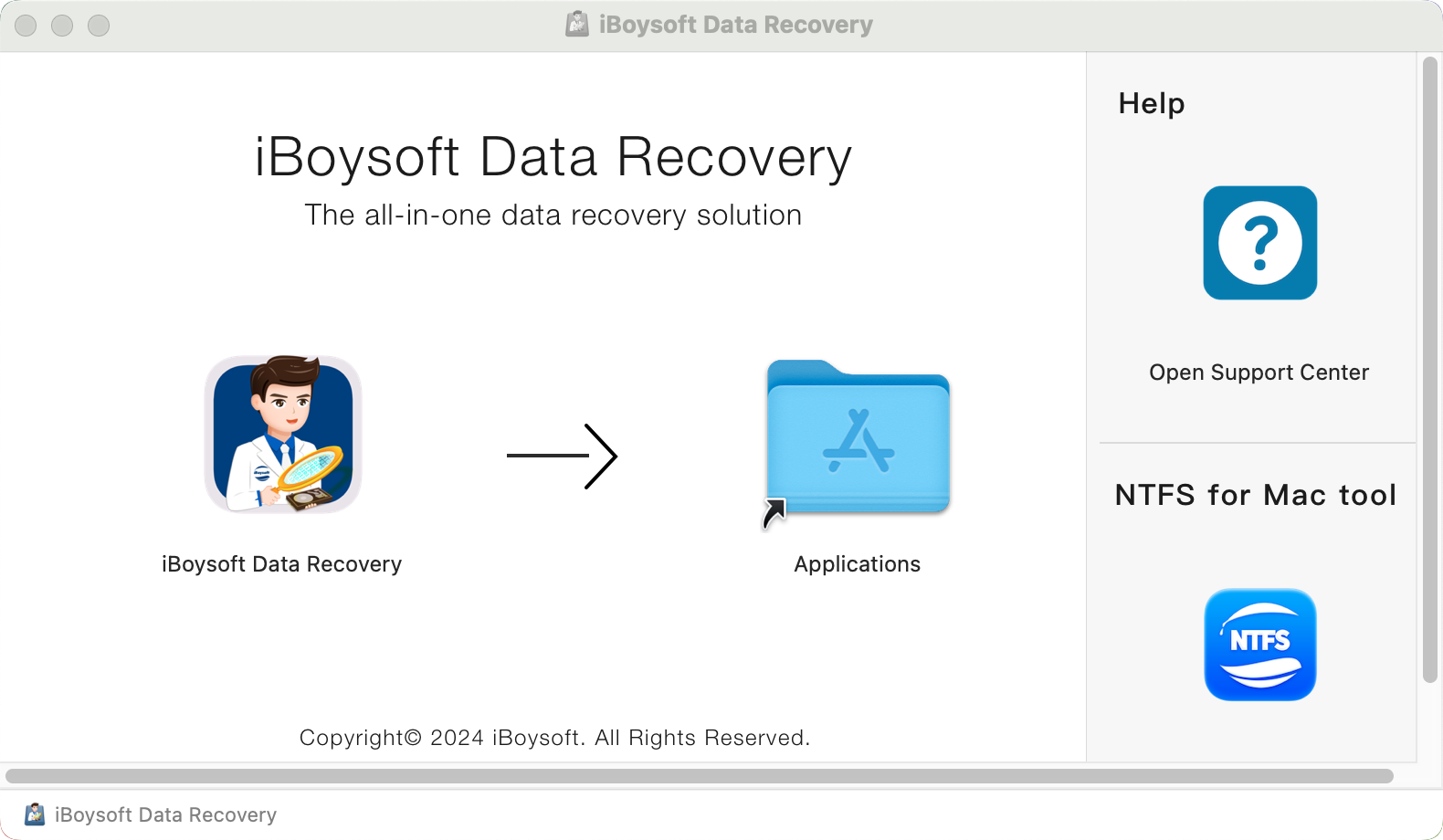Click the iBoysoft Data Recovery path bar label
The width and height of the screenshot is (1443, 840).
[165, 814]
